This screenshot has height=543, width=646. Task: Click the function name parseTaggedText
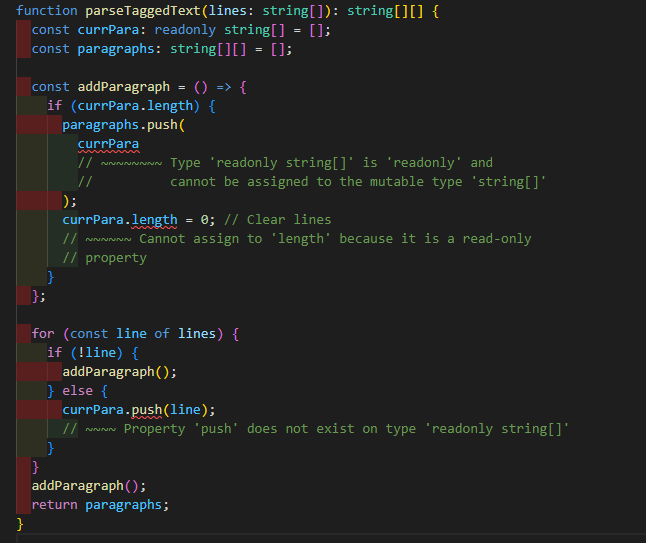[143, 11]
